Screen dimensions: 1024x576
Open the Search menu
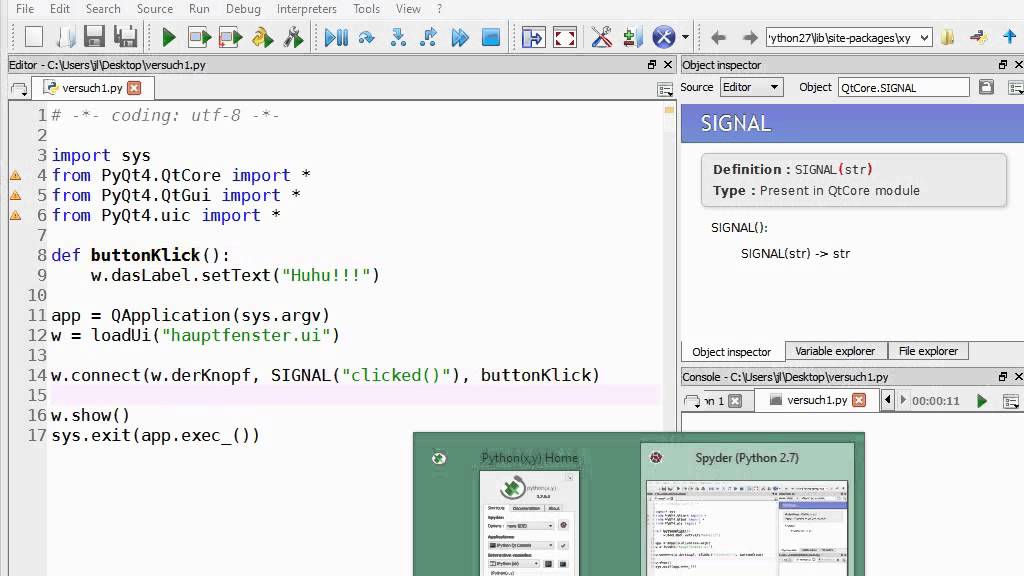(103, 8)
